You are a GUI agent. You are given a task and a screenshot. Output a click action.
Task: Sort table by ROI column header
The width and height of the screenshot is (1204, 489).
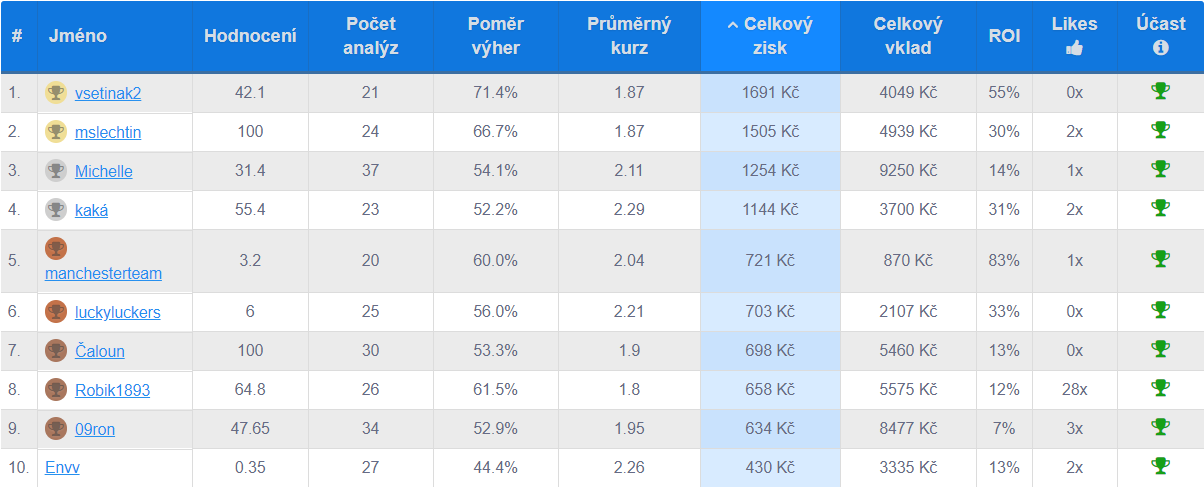click(x=1004, y=36)
